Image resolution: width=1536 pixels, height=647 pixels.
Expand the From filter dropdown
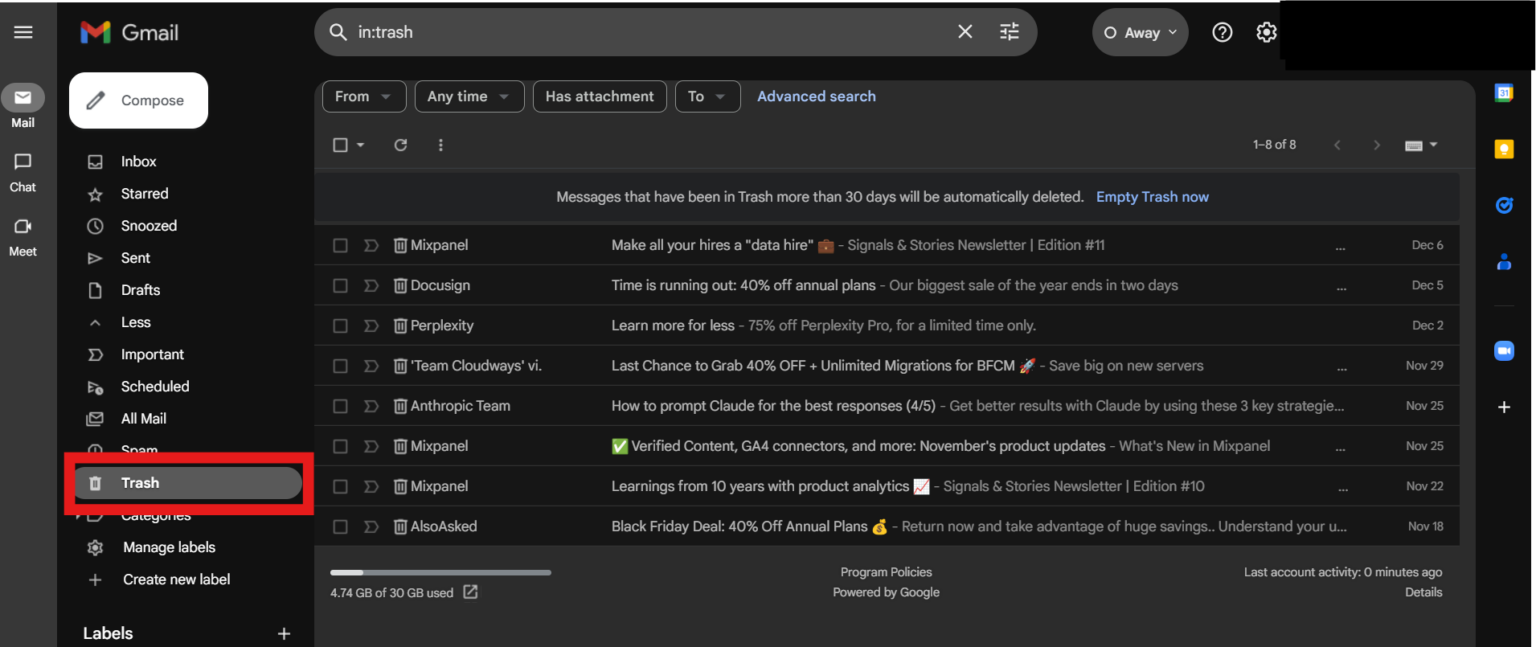363,96
